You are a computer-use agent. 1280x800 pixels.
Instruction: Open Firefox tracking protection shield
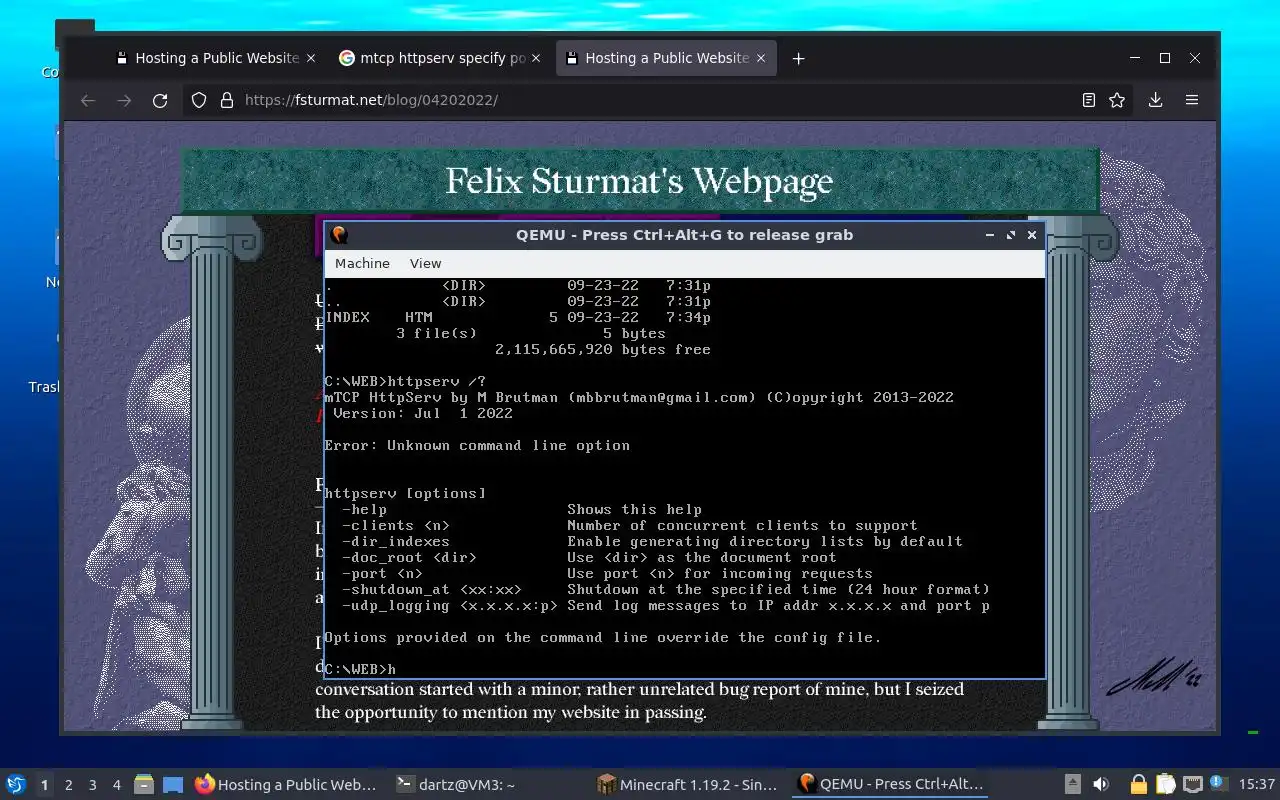click(199, 100)
